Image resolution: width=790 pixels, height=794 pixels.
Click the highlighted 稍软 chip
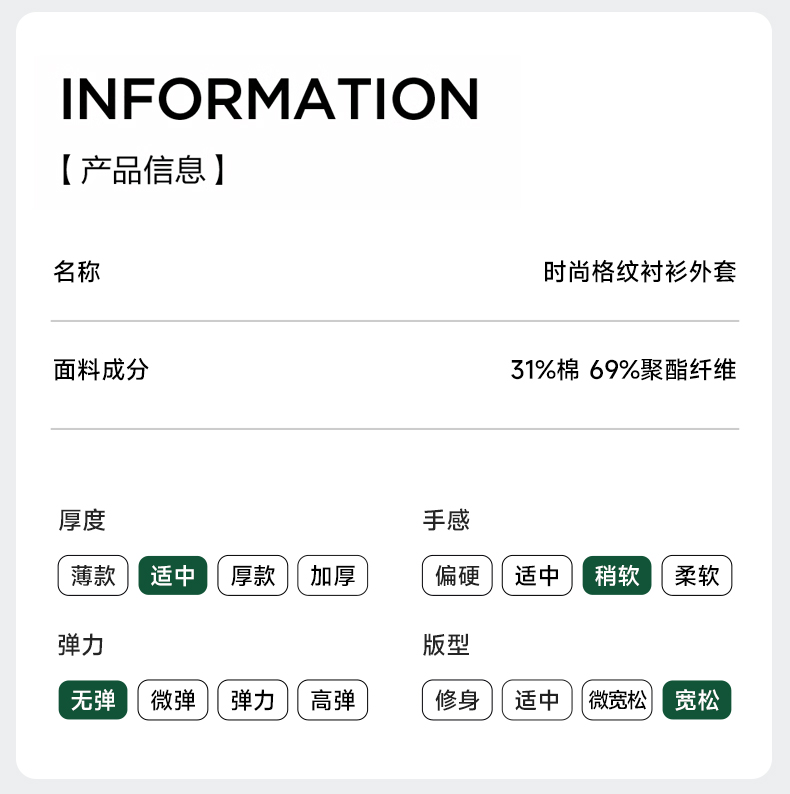click(x=617, y=576)
